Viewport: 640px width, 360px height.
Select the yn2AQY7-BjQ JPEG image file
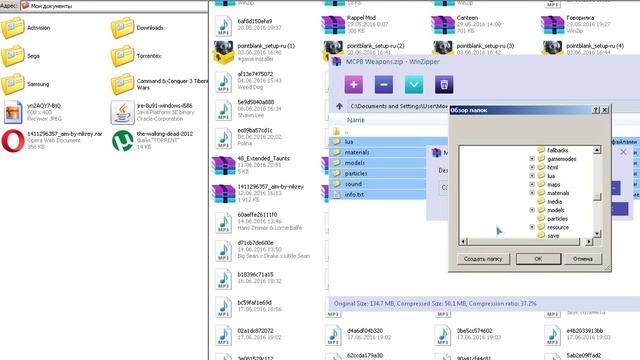(33, 112)
